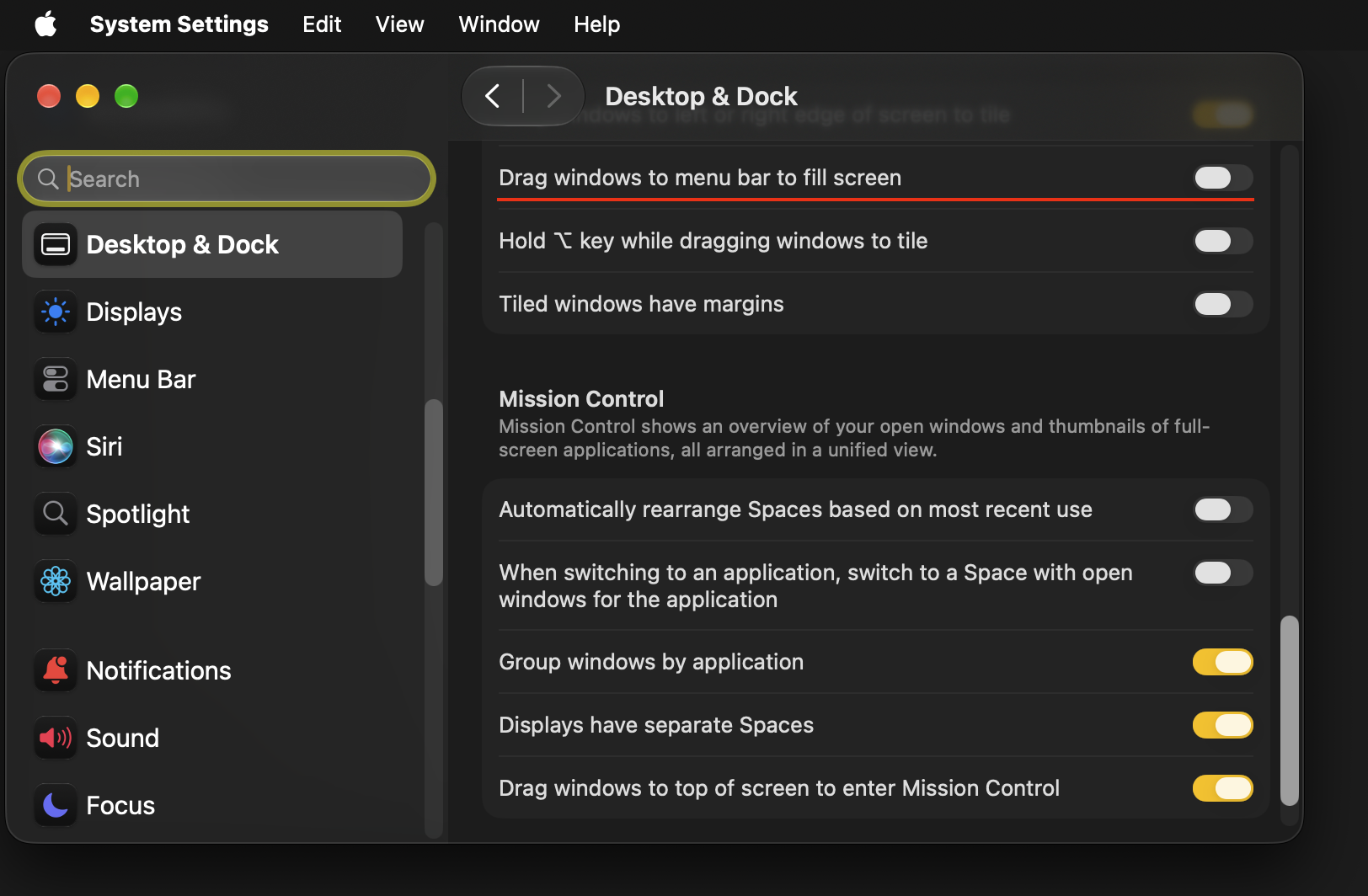
Task: Open Displays via its sun icon
Action: tap(56, 312)
